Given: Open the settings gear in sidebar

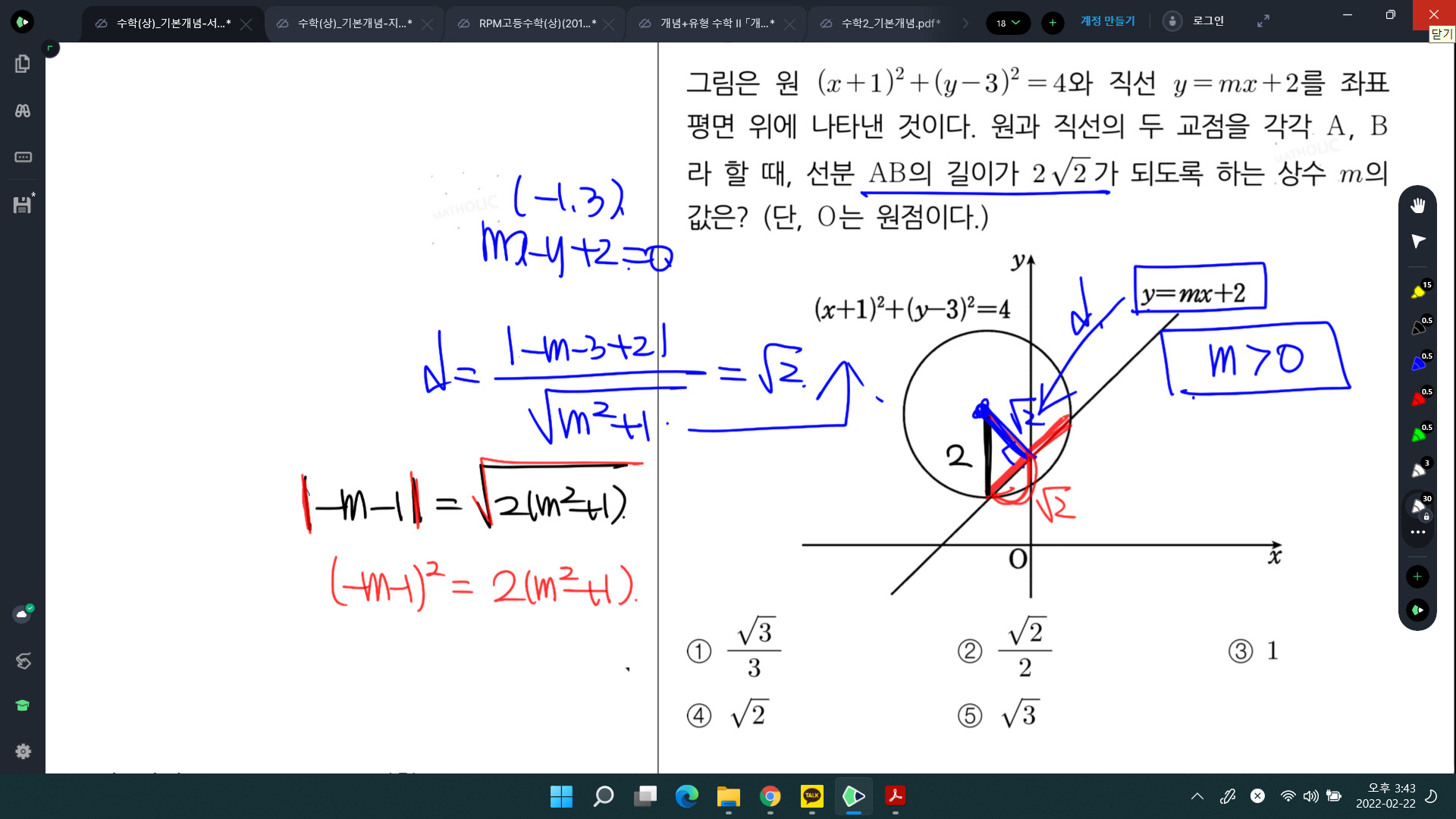Looking at the screenshot, I should pos(23,751).
